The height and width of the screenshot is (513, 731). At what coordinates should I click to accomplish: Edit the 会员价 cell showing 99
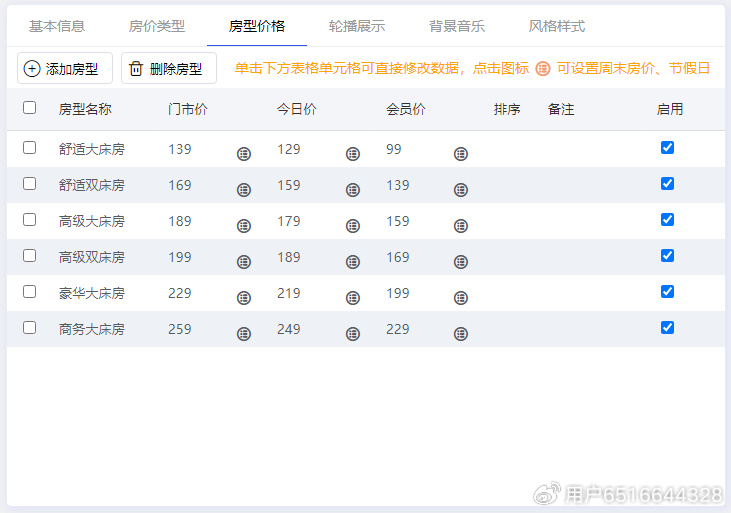[x=393, y=149]
